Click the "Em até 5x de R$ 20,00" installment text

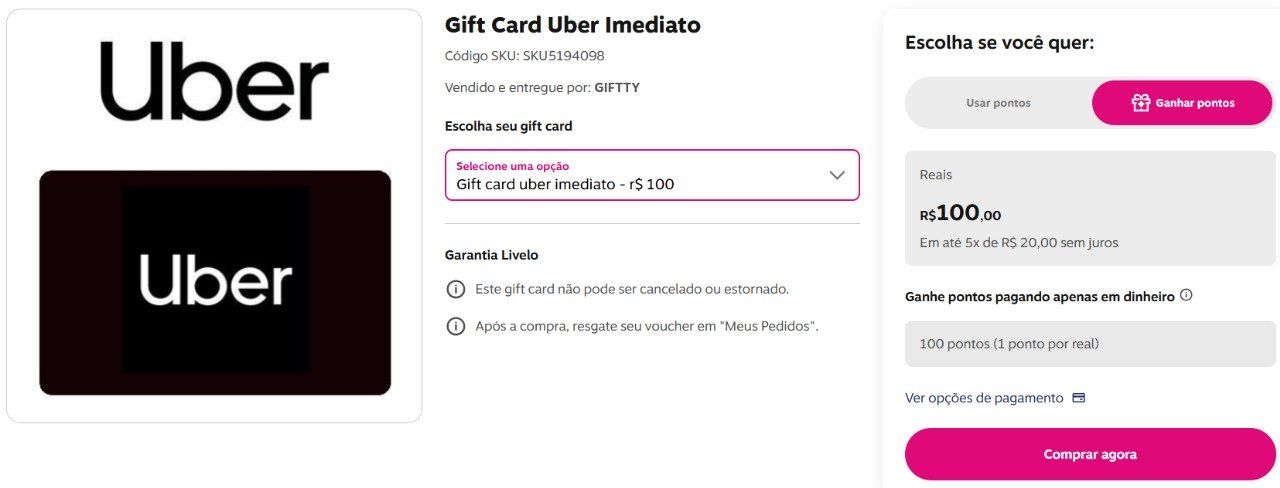tap(1018, 243)
